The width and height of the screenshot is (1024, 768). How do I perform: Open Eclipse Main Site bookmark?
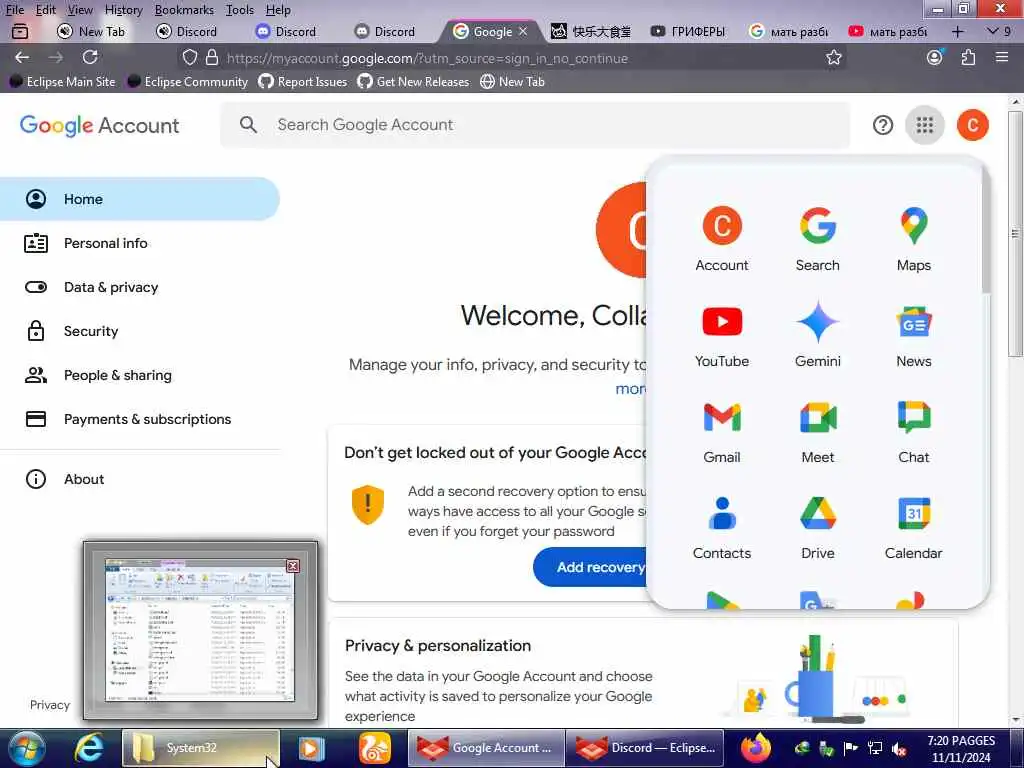coord(63,82)
